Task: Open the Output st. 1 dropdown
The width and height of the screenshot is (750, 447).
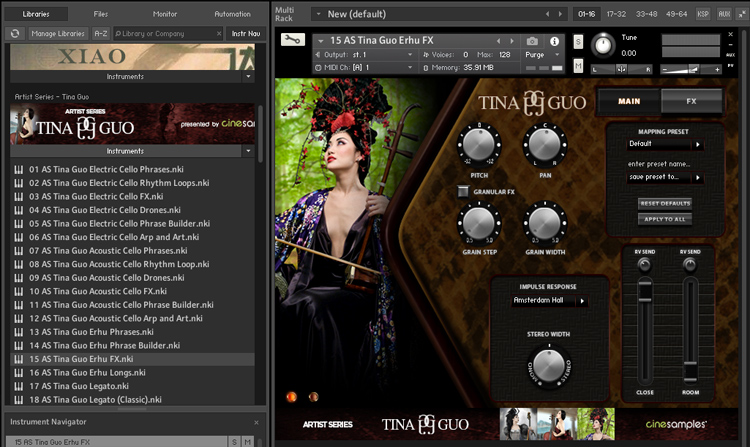Action: [364, 55]
